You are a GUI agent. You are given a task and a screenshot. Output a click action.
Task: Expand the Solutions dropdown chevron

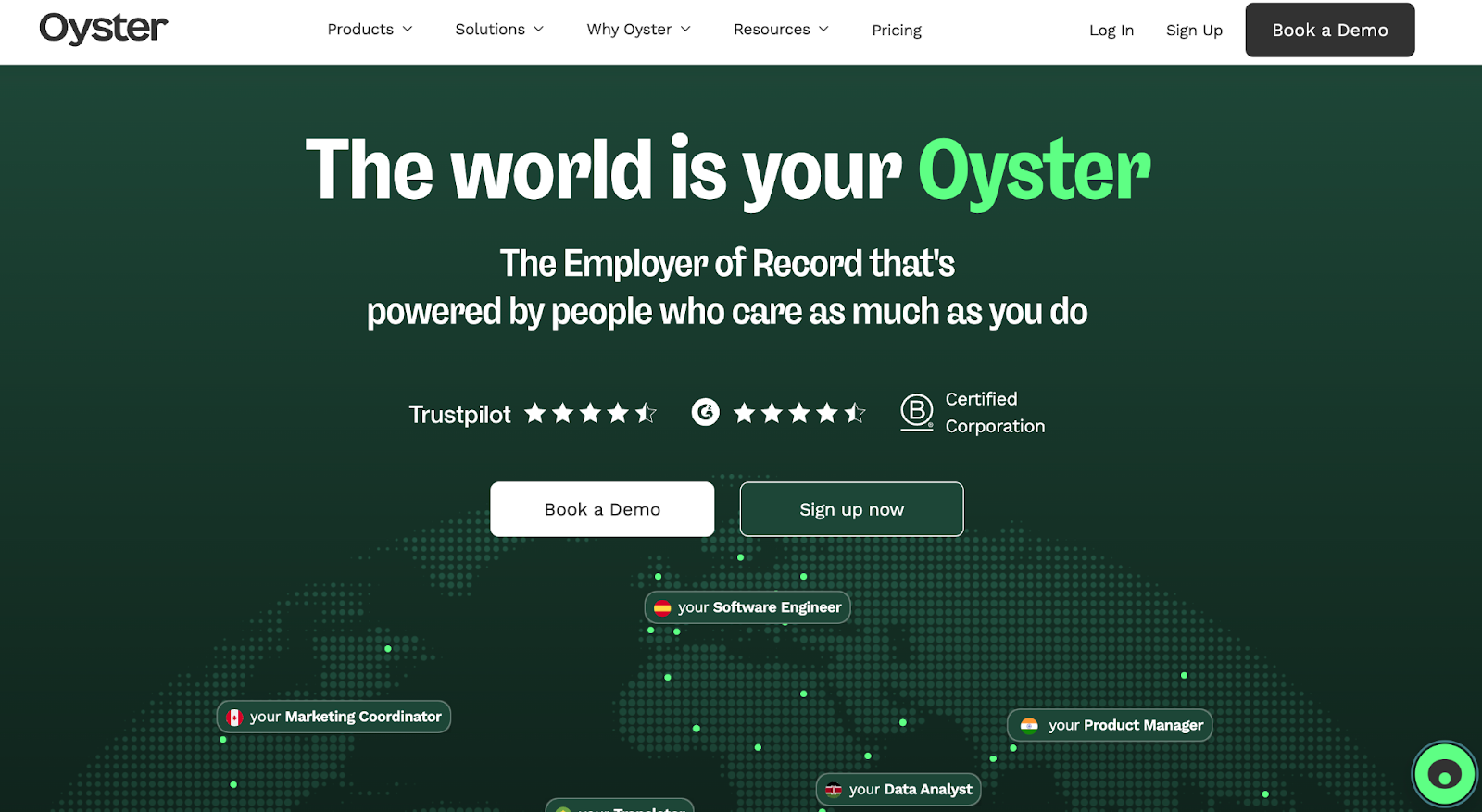[x=538, y=30]
